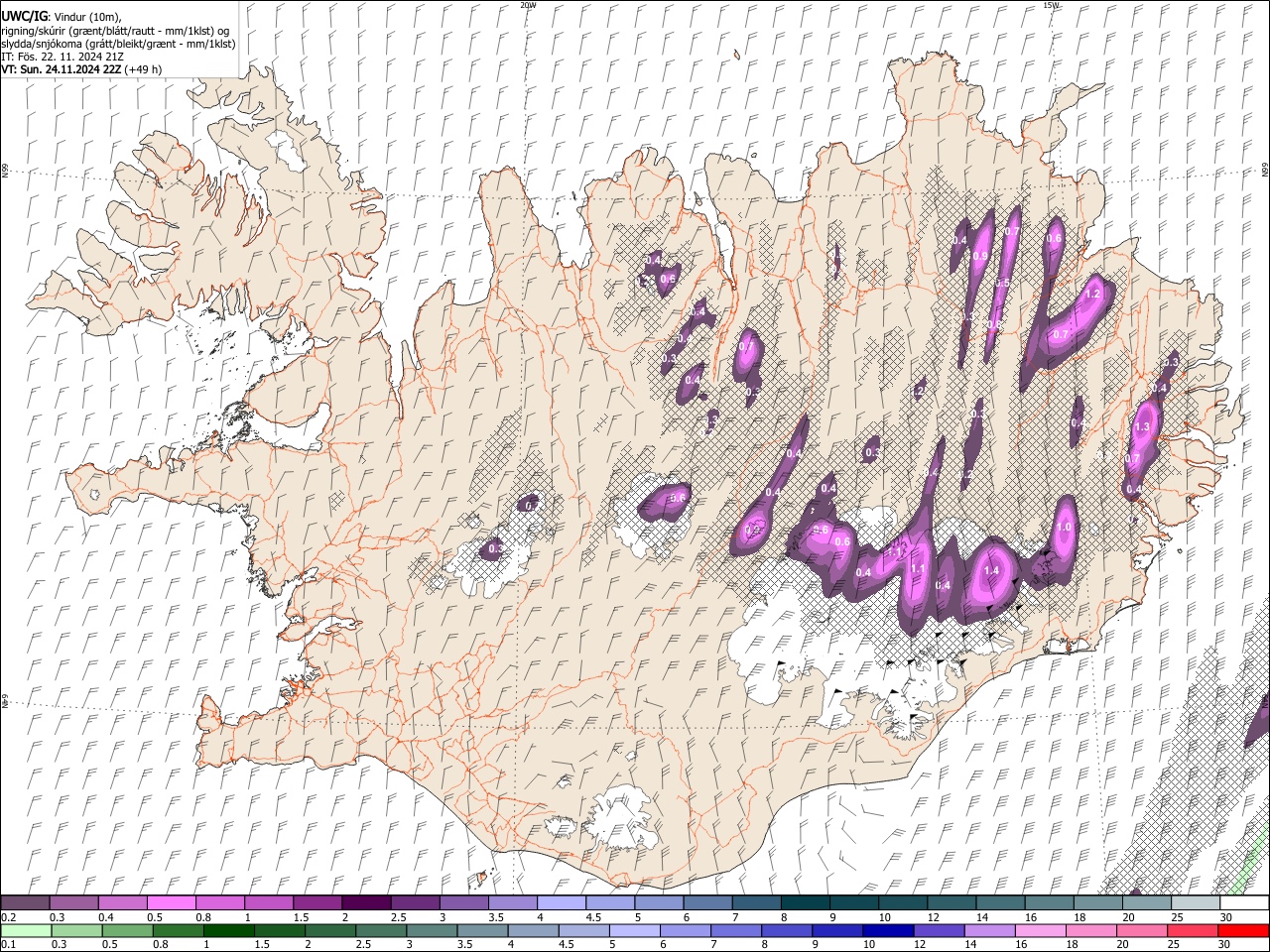Select snow legend swatch between 0.2 and 0.3

pyautogui.click(x=26, y=903)
